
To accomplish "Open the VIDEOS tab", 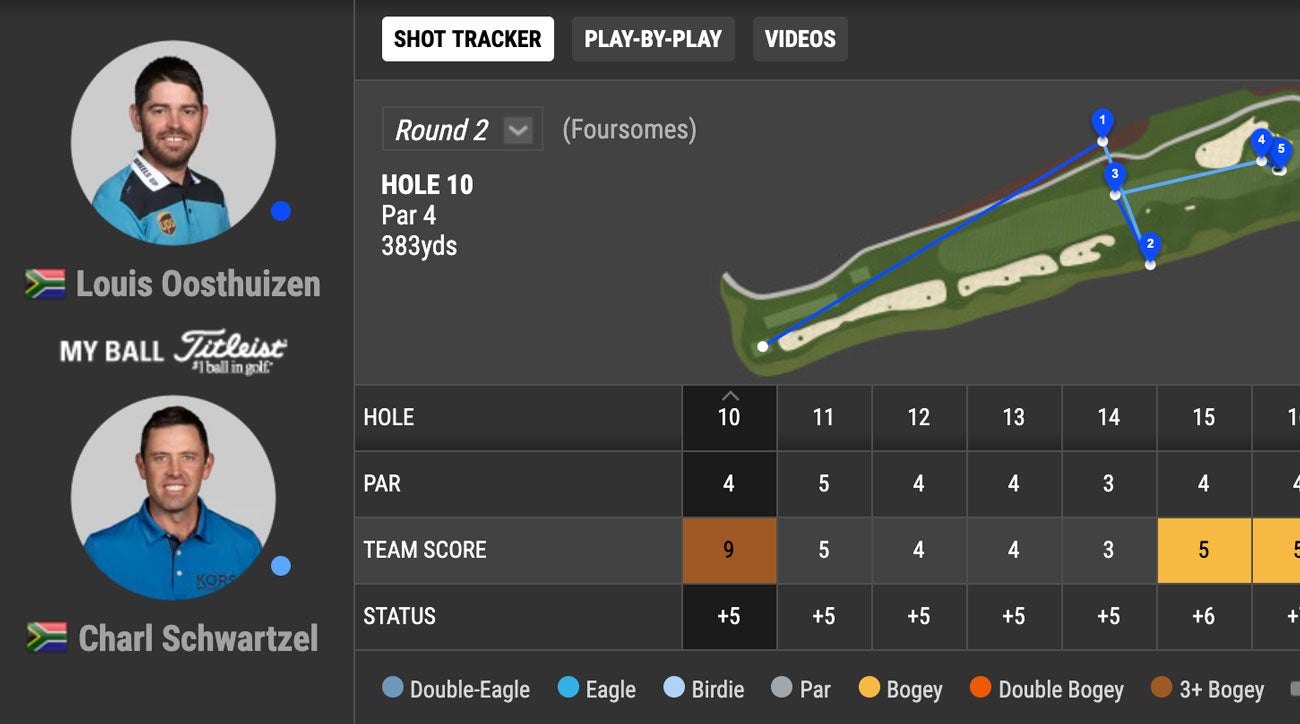I will coord(800,38).
